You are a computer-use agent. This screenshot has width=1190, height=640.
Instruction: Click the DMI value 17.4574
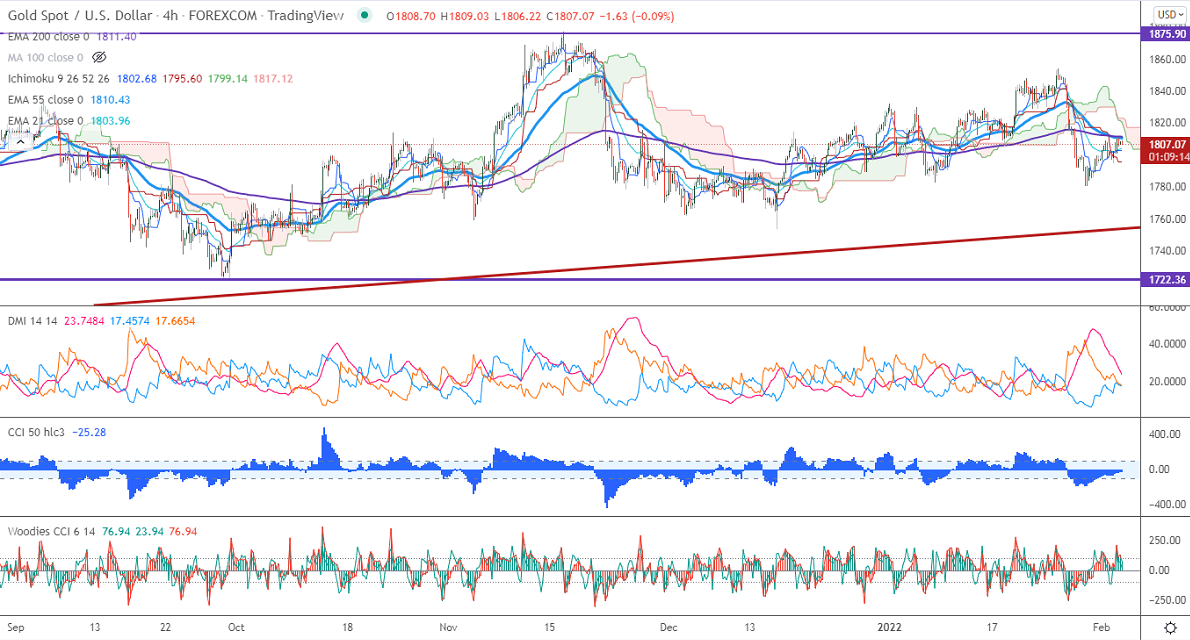click(130, 321)
